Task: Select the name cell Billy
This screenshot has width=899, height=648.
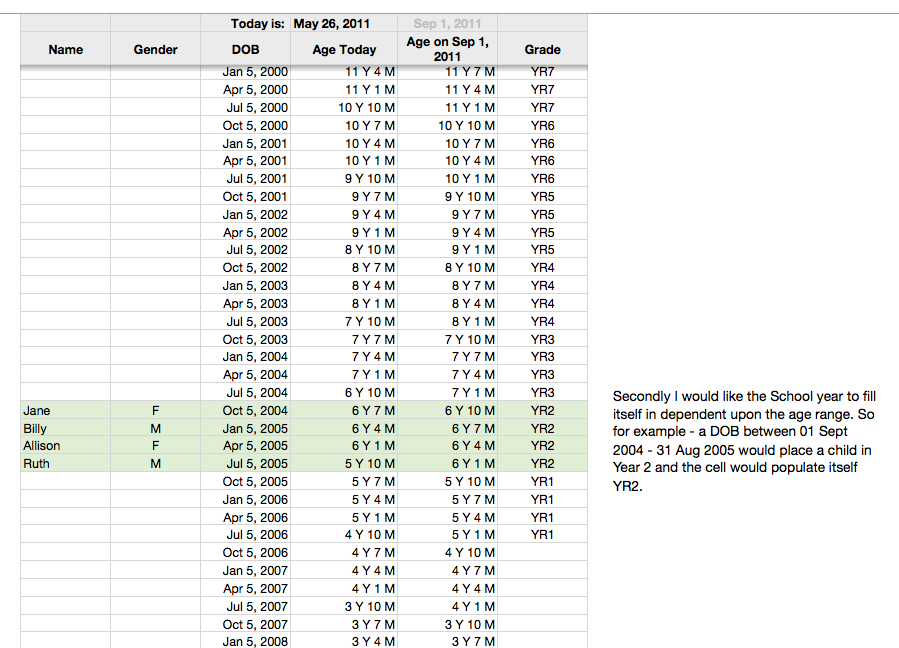Action: (x=65, y=428)
